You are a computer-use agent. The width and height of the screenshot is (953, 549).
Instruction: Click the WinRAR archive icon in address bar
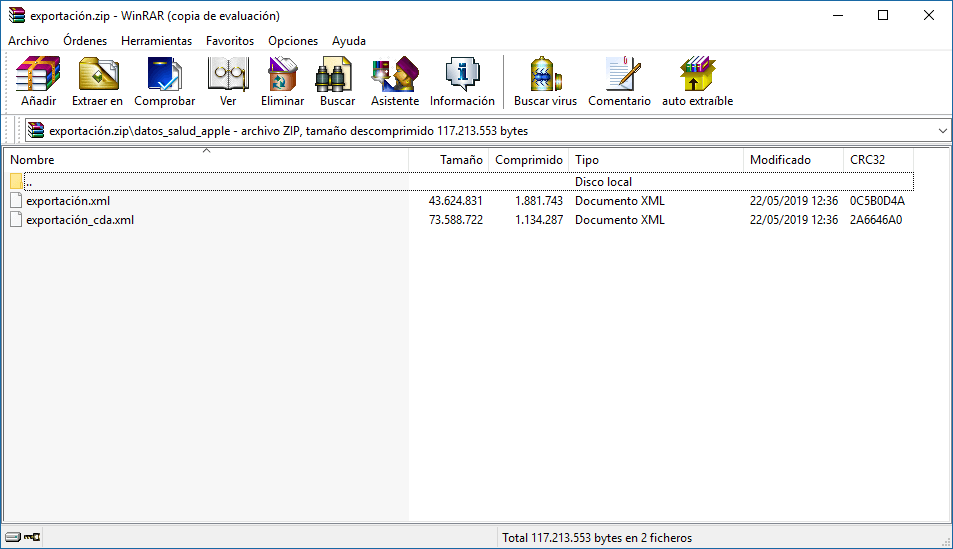(x=36, y=130)
